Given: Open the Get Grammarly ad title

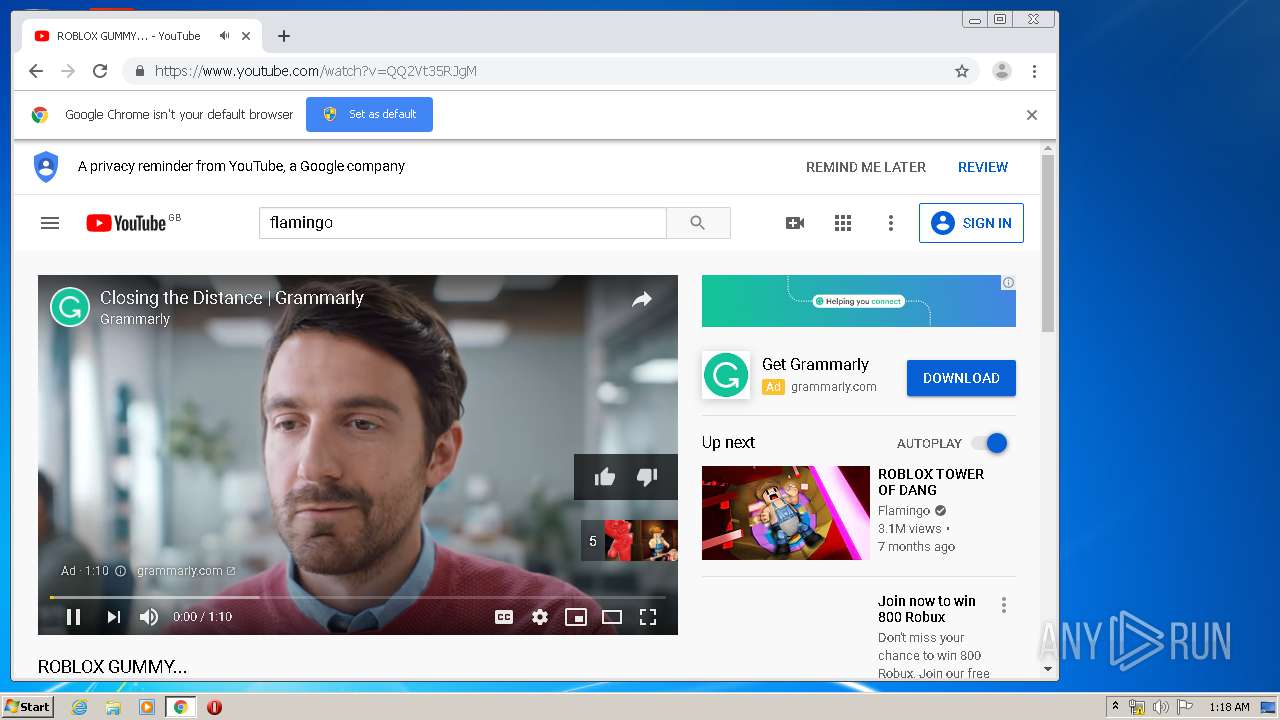Looking at the screenshot, I should click(x=815, y=364).
